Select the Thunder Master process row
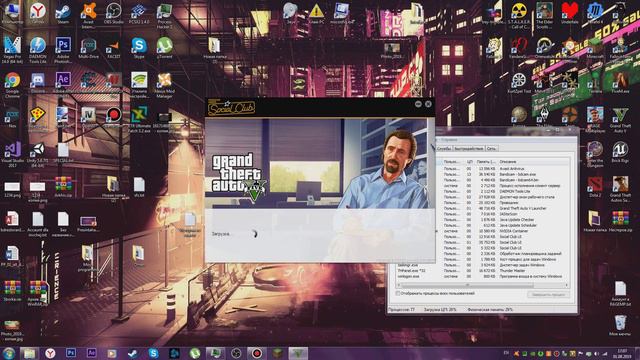Viewport: 640px width, 360px height. coord(482,271)
